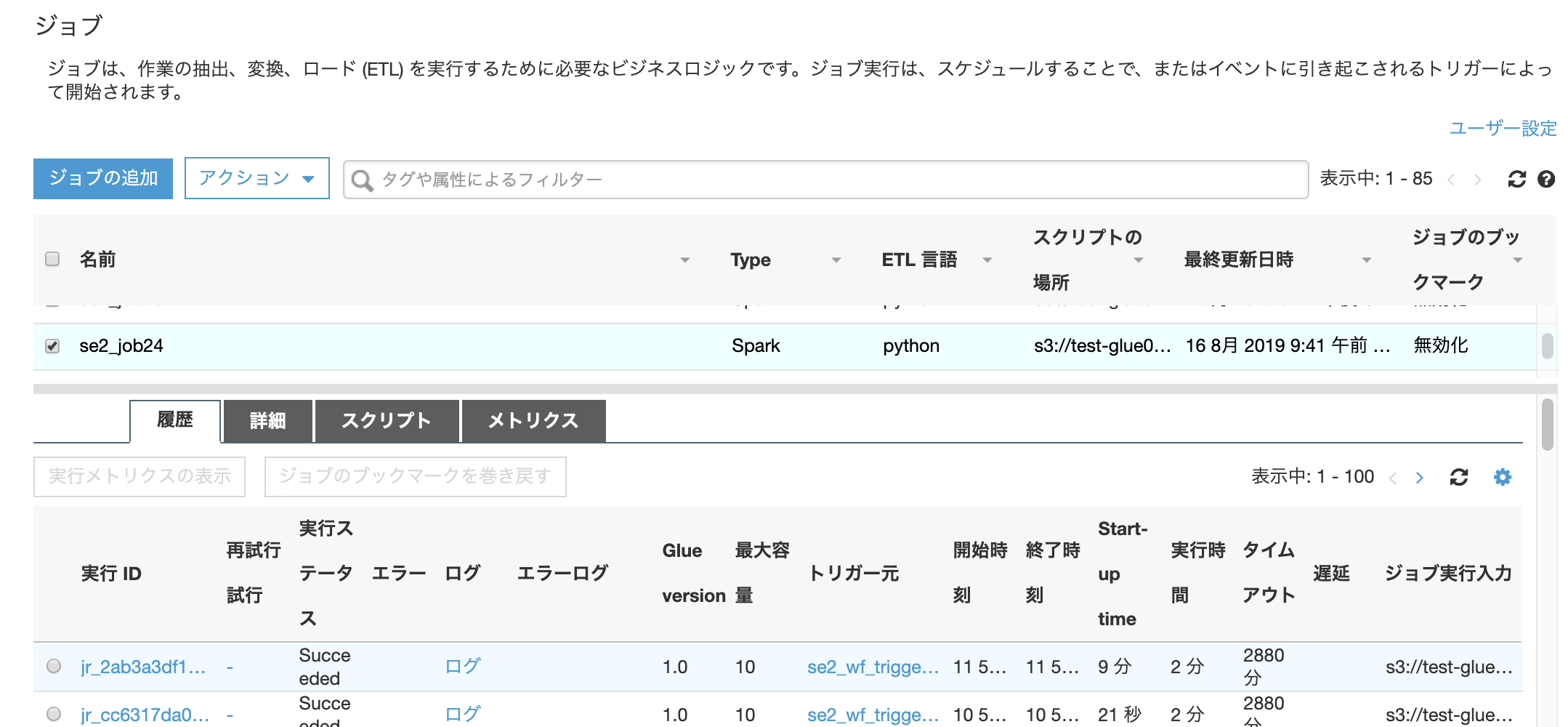Switch to the メトリクス tab
Viewport: 1568px width, 727px height.
[x=532, y=420]
